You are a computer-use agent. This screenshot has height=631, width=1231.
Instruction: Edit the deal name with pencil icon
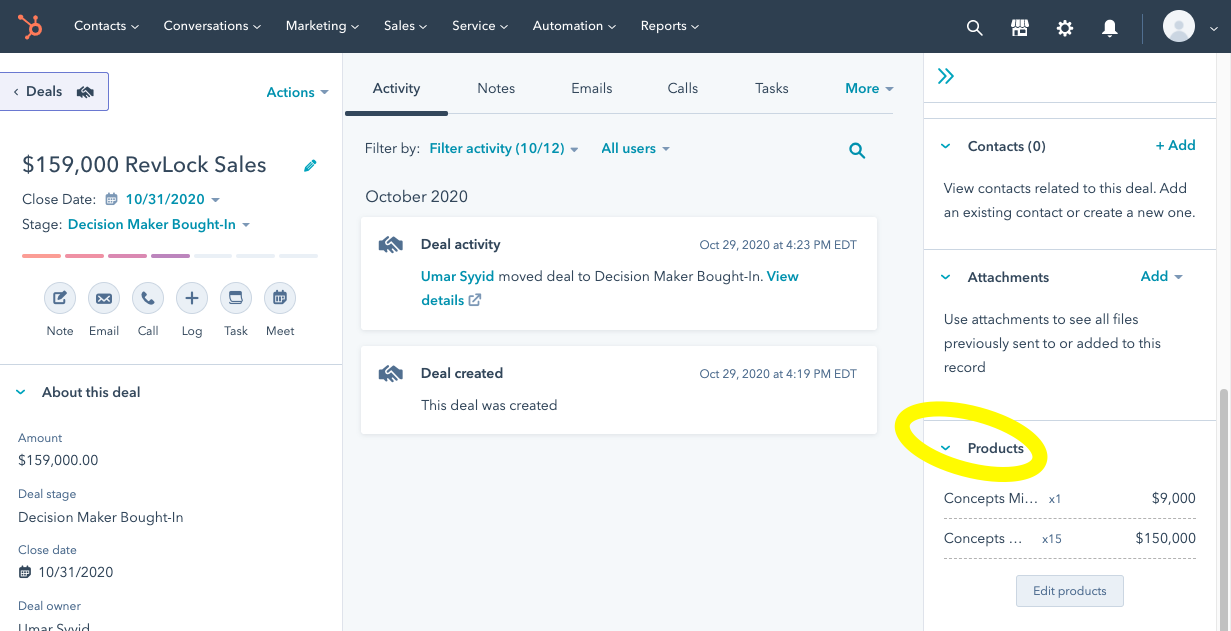pyautogui.click(x=310, y=166)
